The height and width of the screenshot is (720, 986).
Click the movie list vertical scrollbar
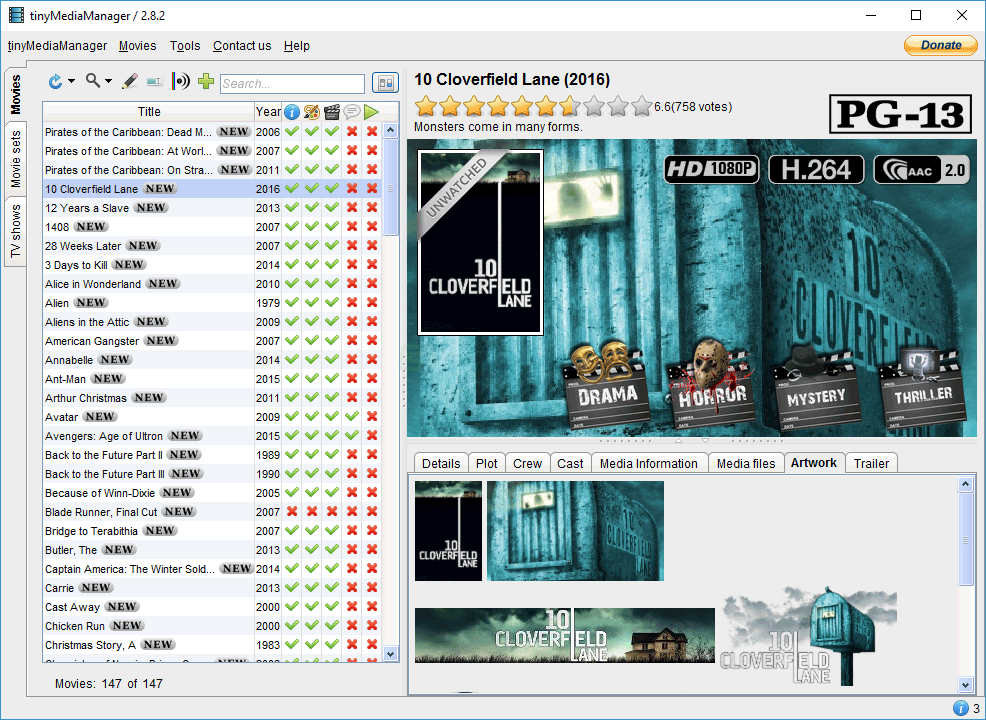coord(391,400)
